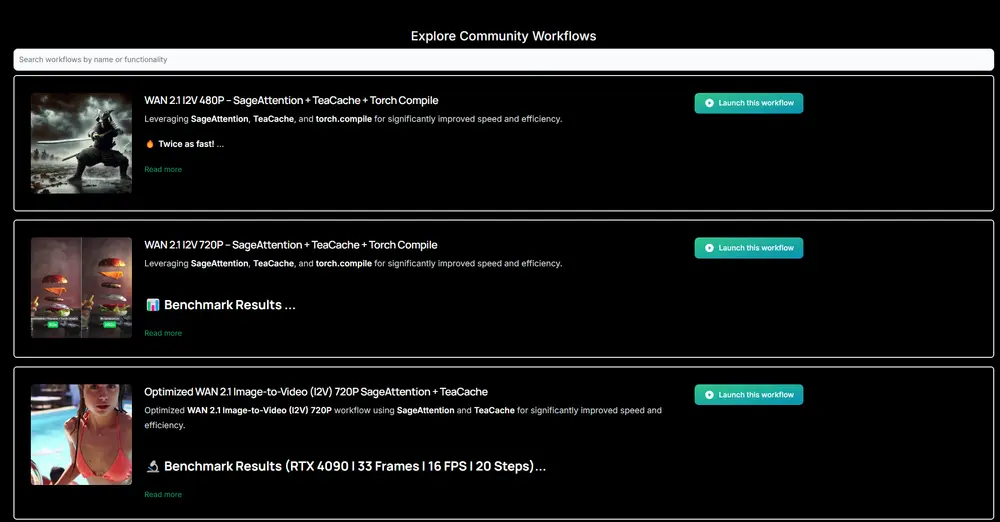Read more about the Optimized WAN 2.1 workflow
This screenshot has height=522, width=1000.
pos(163,495)
